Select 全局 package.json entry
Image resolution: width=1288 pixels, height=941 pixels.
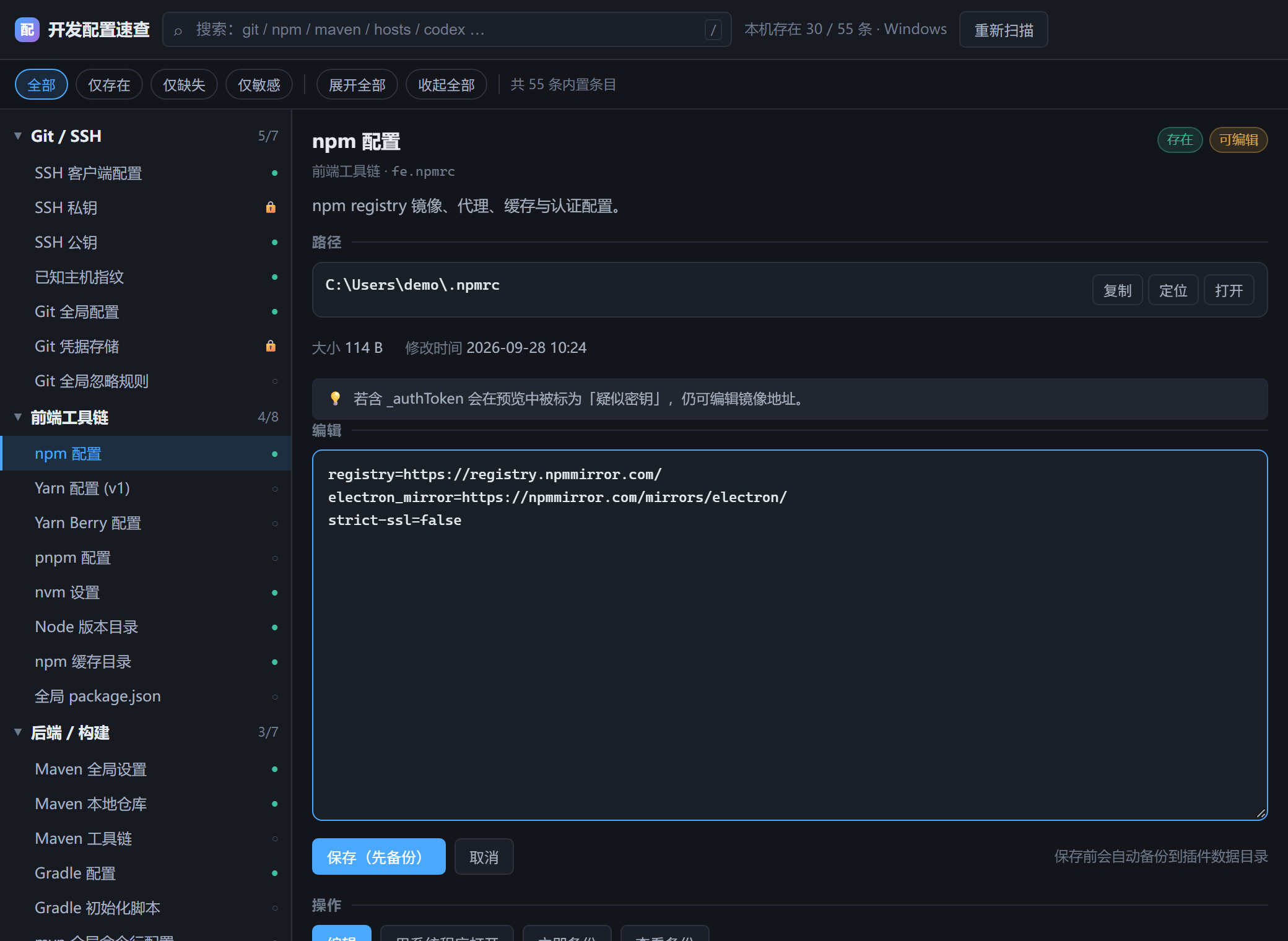pos(146,696)
